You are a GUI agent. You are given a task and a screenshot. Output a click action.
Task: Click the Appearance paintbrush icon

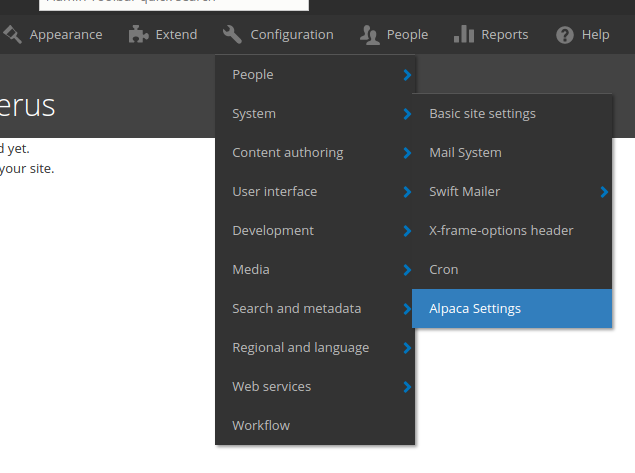(x=13, y=35)
